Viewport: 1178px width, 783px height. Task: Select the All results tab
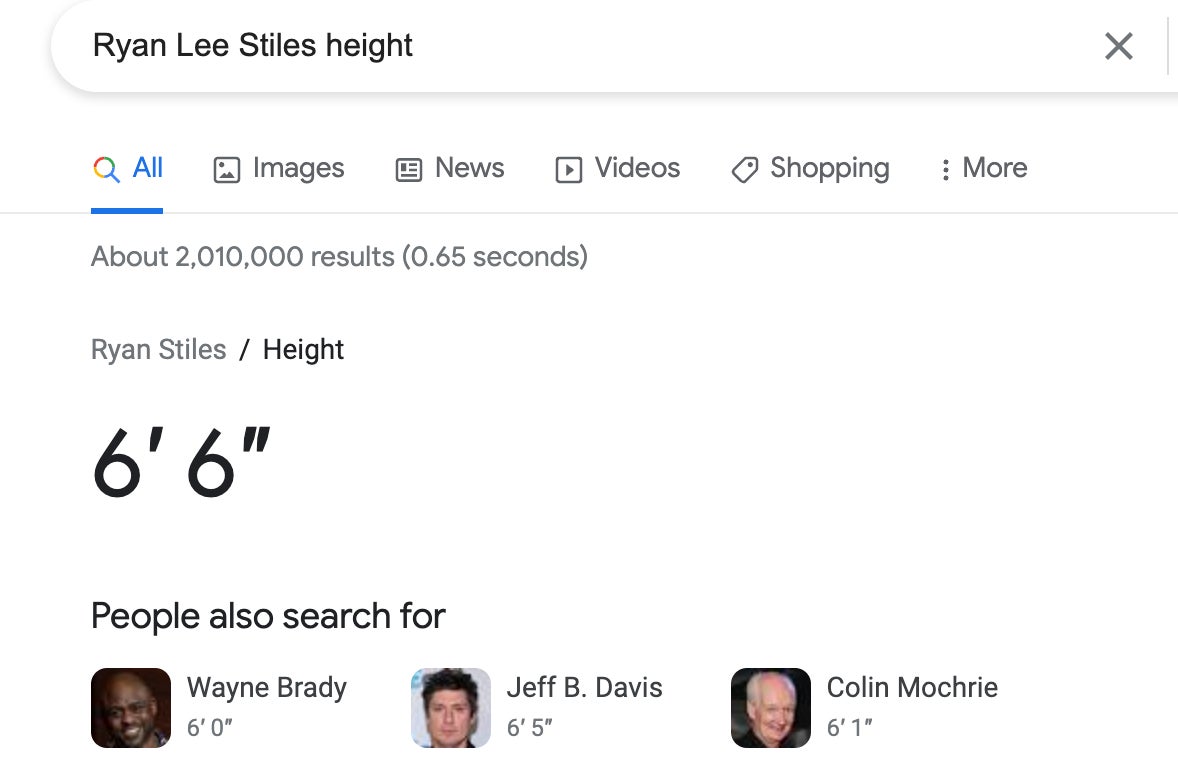(x=147, y=168)
